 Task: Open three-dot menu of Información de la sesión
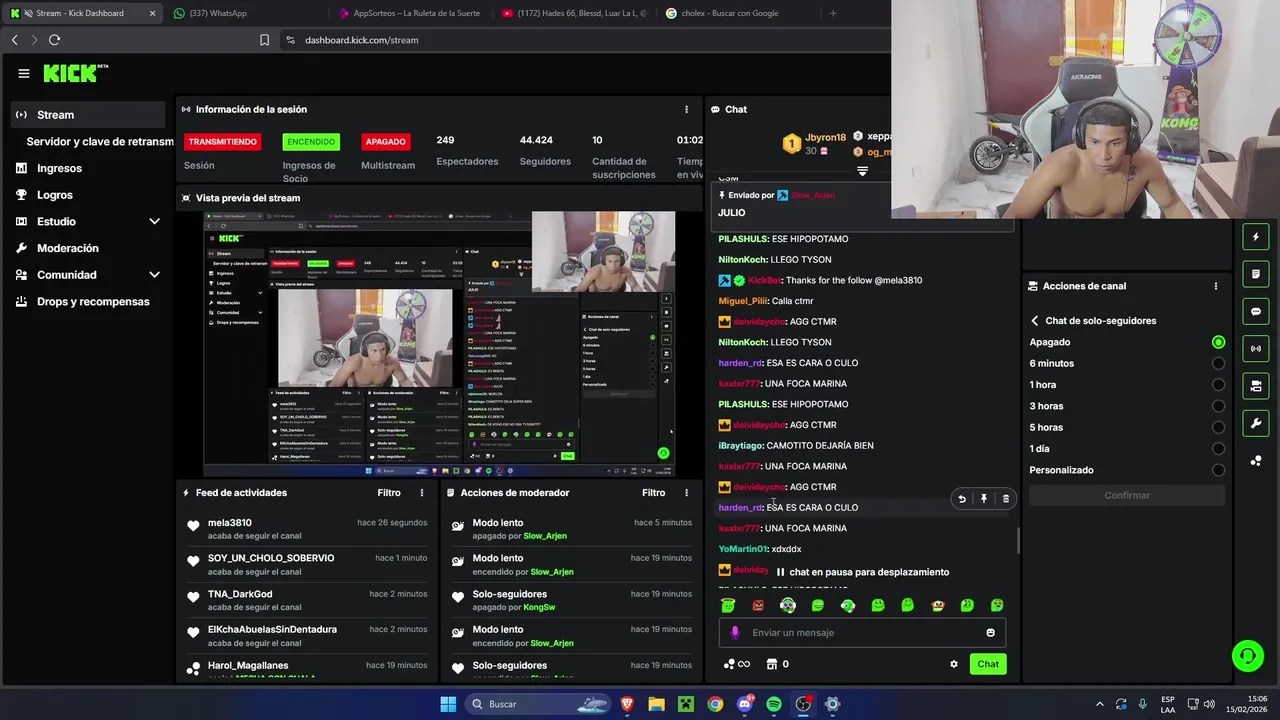click(x=686, y=109)
